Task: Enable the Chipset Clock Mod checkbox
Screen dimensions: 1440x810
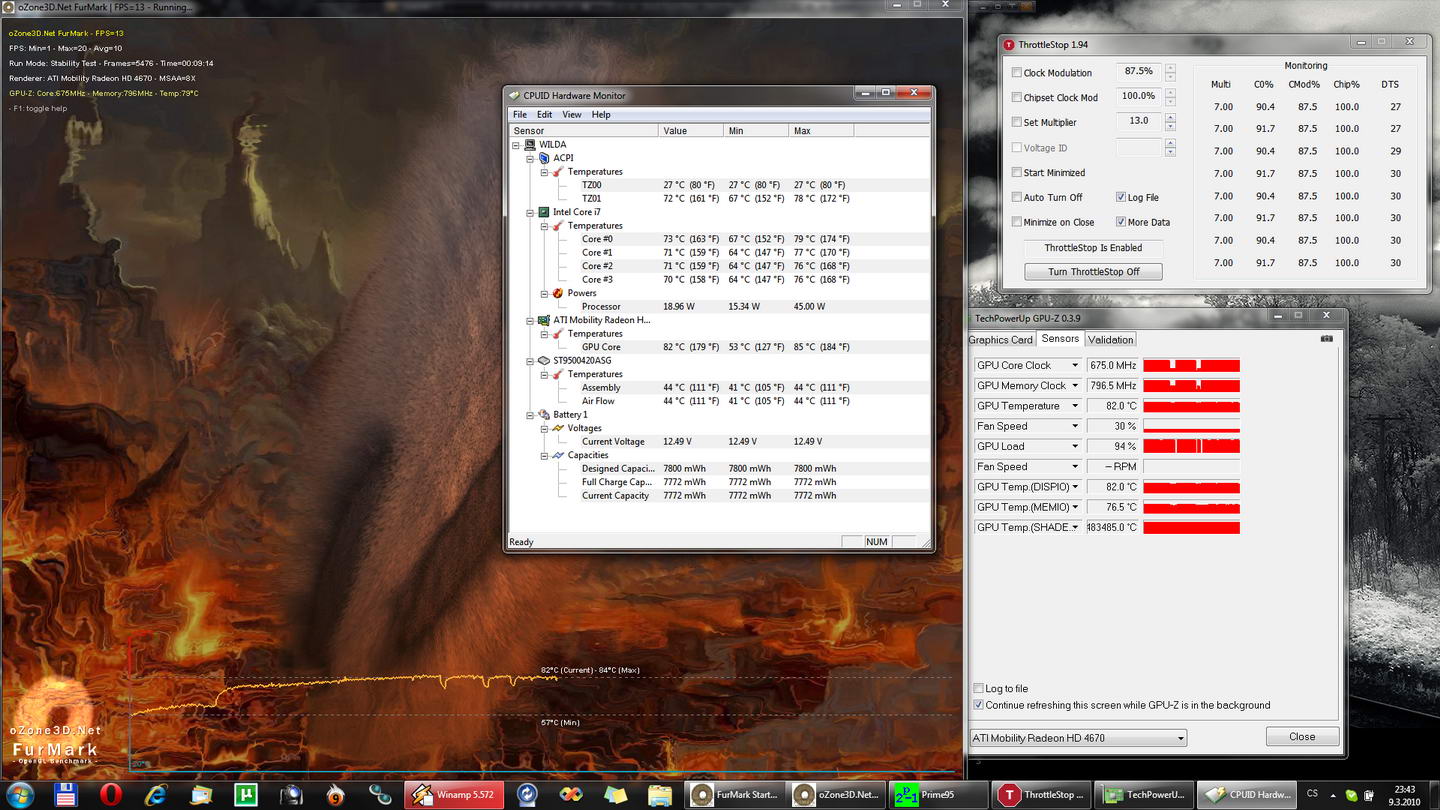Action: (x=1017, y=98)
